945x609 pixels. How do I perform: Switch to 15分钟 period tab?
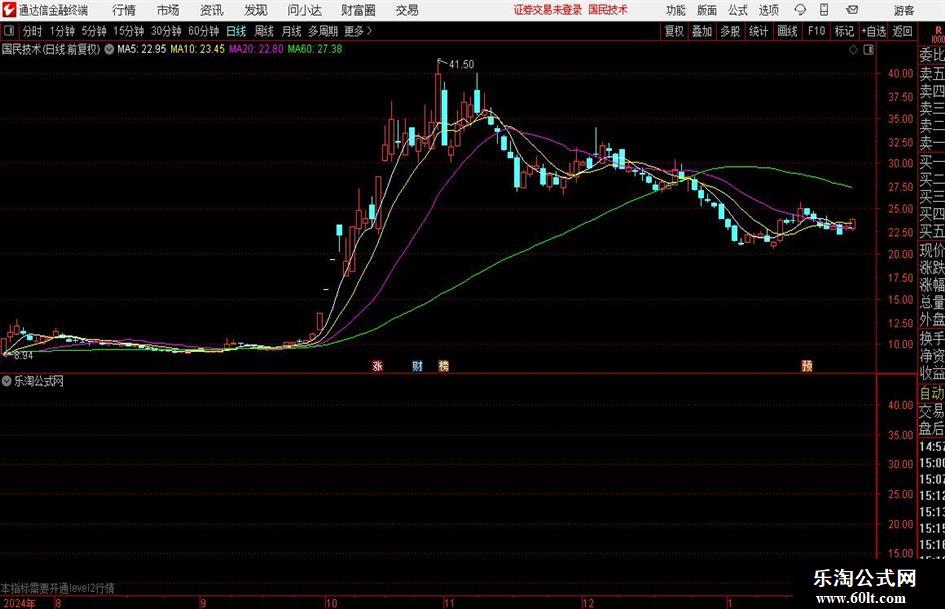129,31
